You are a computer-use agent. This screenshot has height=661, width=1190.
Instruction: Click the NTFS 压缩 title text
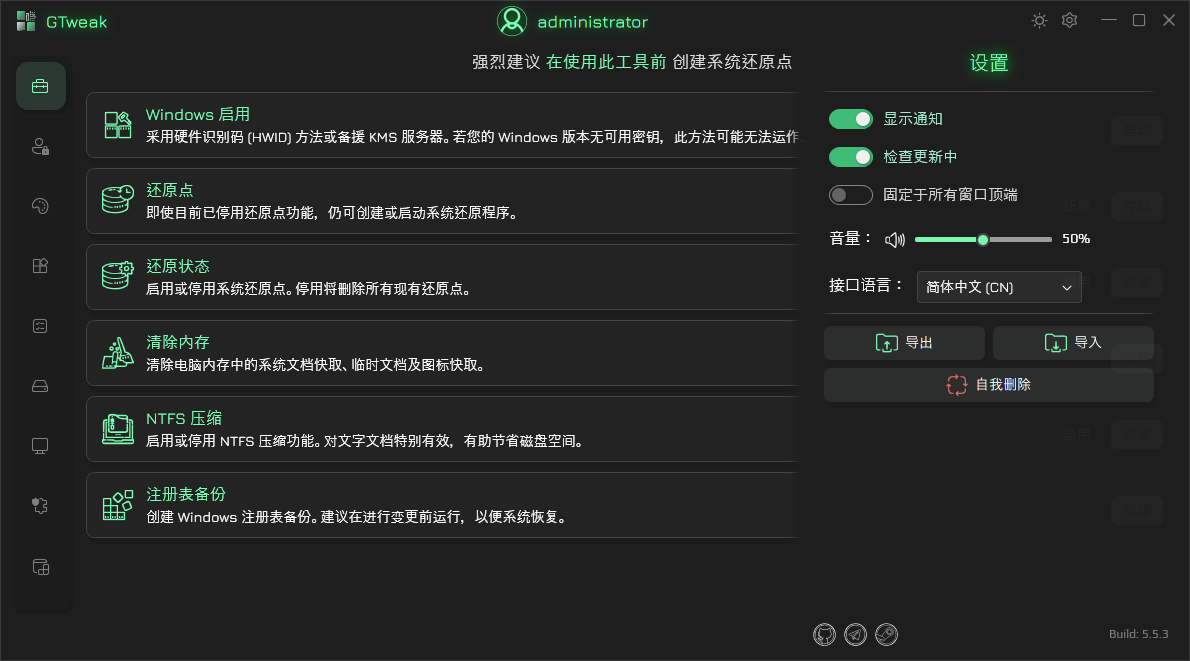pos(184,418)
